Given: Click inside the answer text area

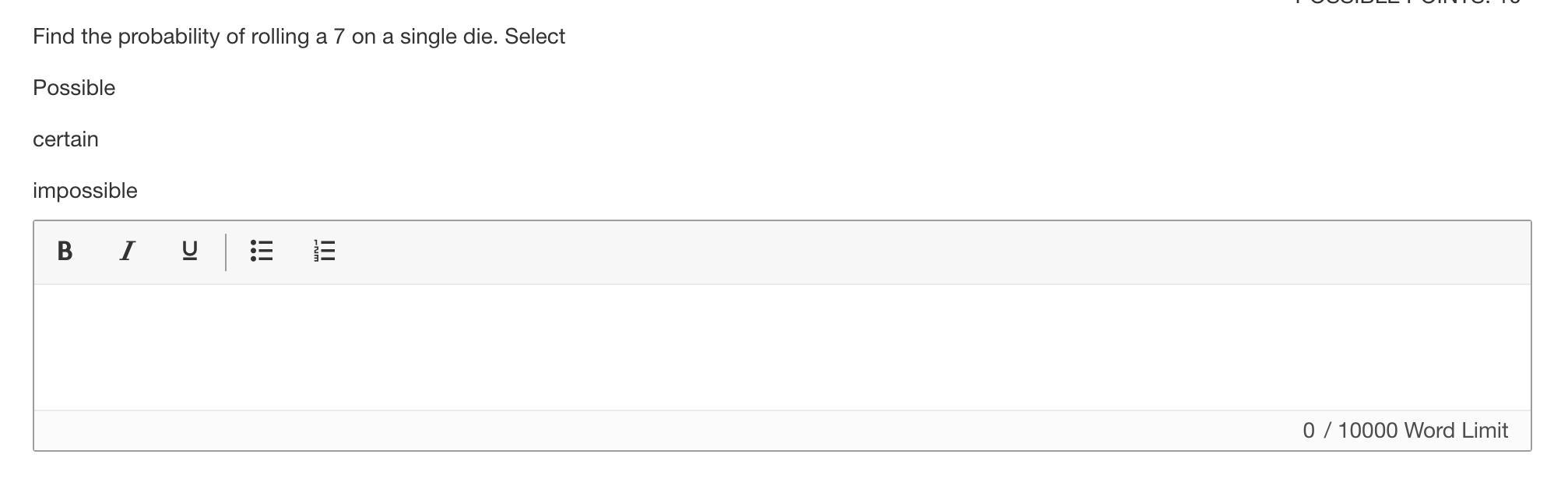Looking at the screenshot, I should tap(782, 347).
